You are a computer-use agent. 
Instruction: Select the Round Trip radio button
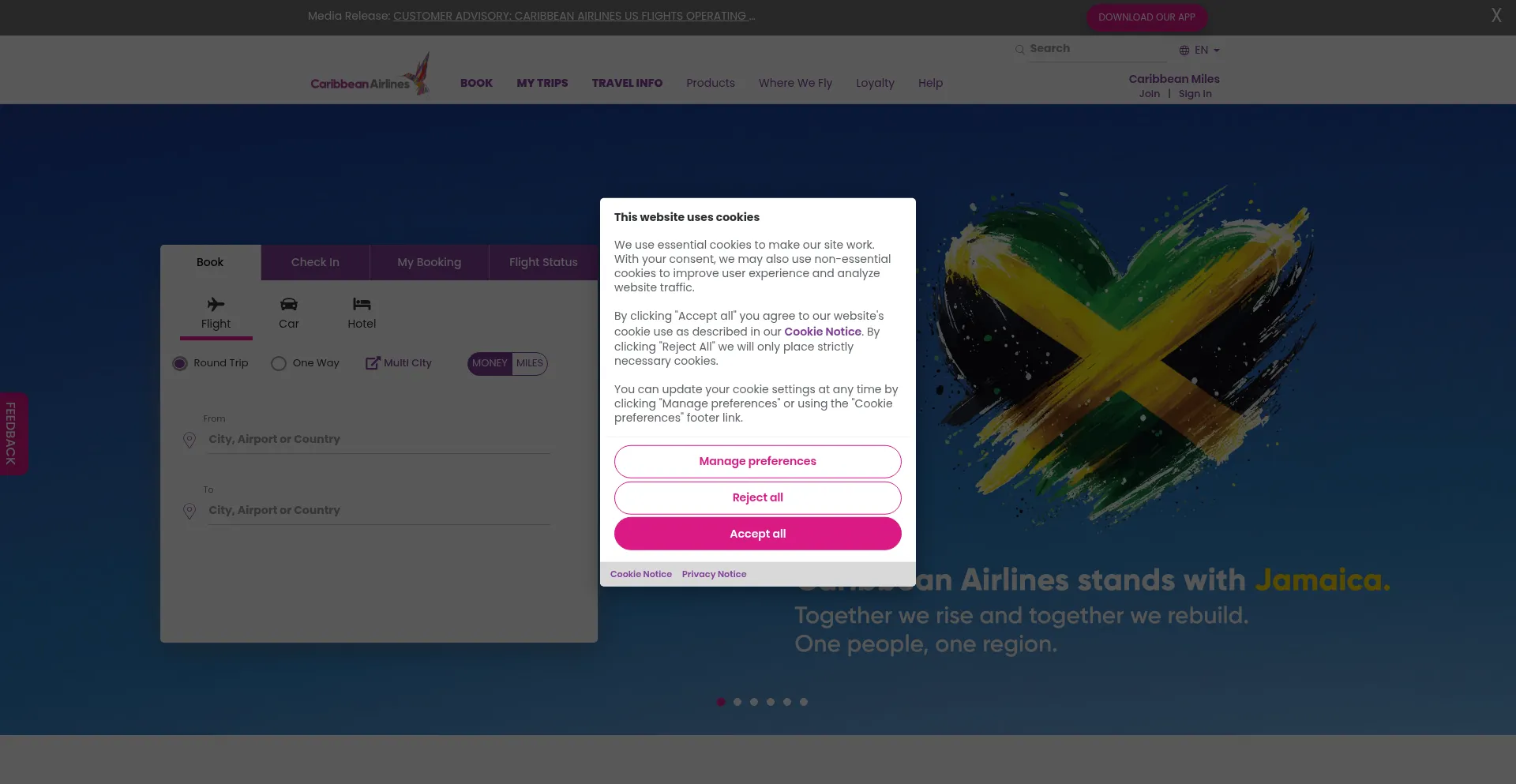click(180, 363)
